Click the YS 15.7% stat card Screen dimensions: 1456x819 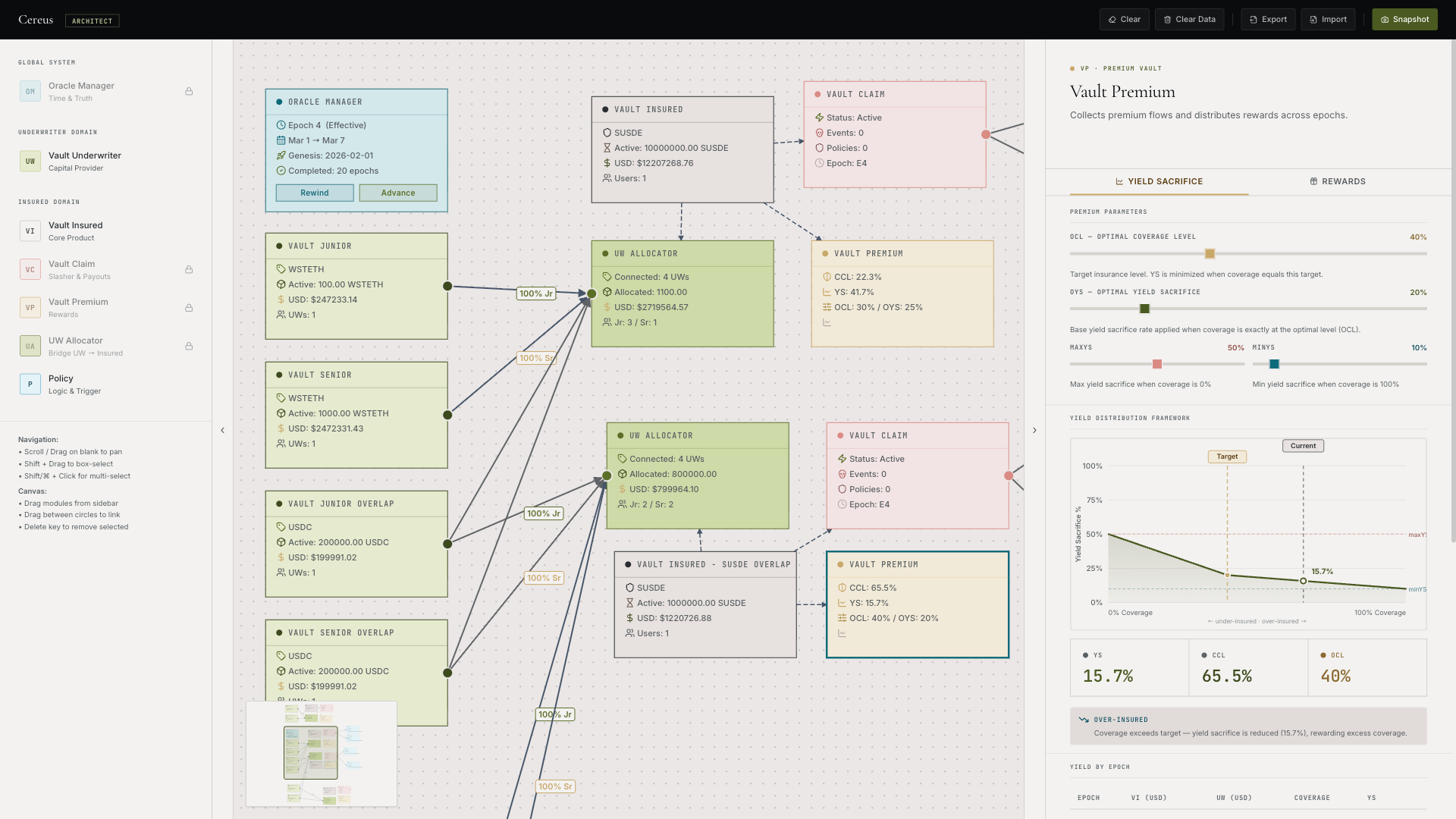[x=1130, y=667]
